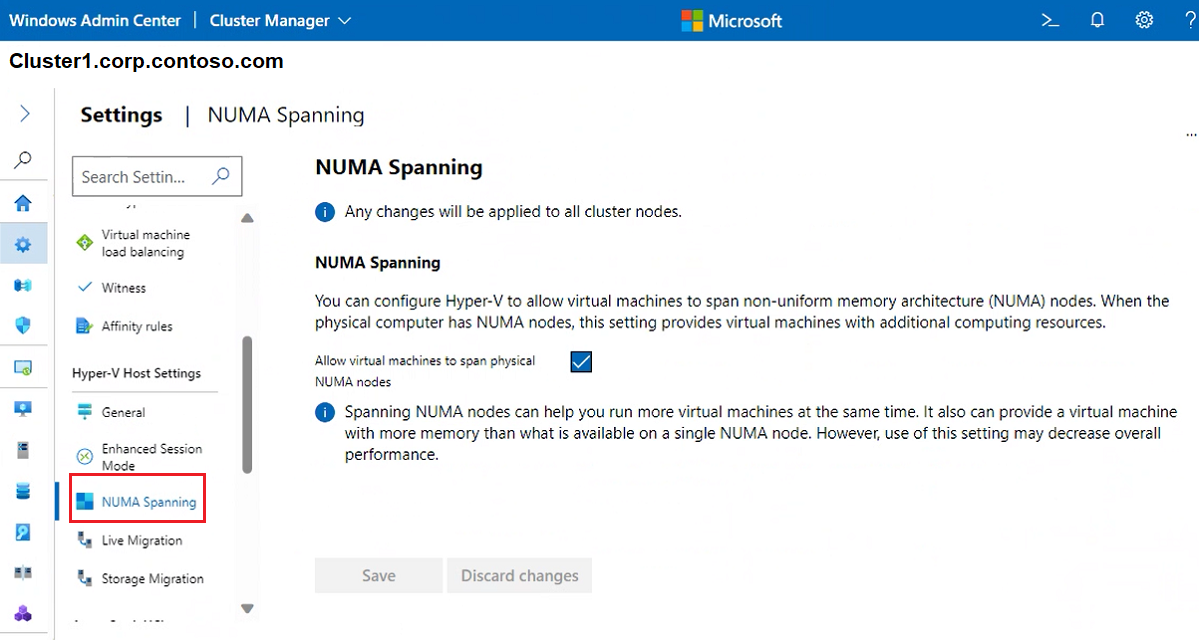Viewport: 1199px width, 640px height.
Task: Open the PowerShell console icon in the top bar
Action: (x=1048, y=19)
